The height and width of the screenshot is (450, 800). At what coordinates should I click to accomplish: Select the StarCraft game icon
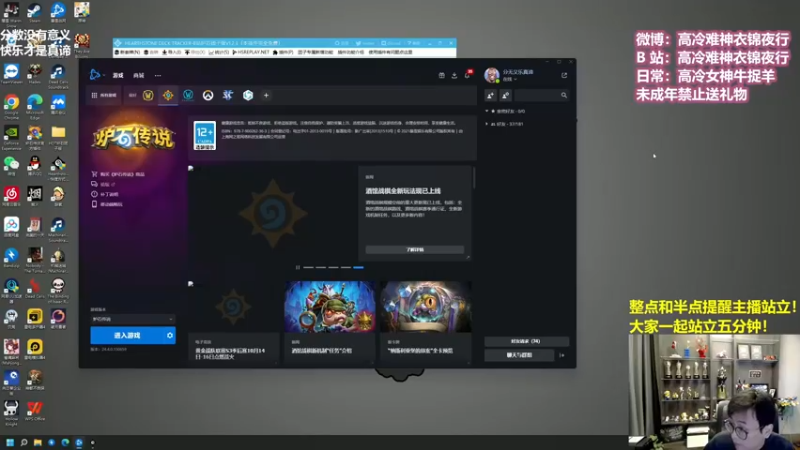(228, 95)
